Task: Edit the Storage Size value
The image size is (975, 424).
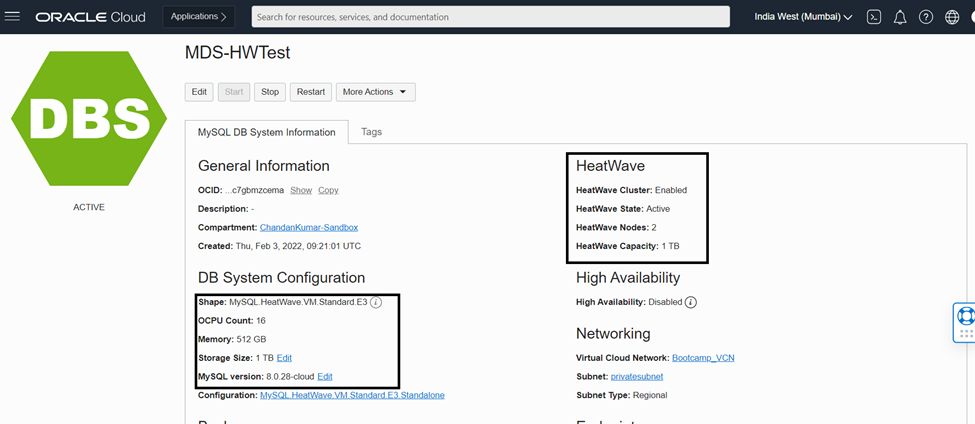Action: tap(284, 358)
